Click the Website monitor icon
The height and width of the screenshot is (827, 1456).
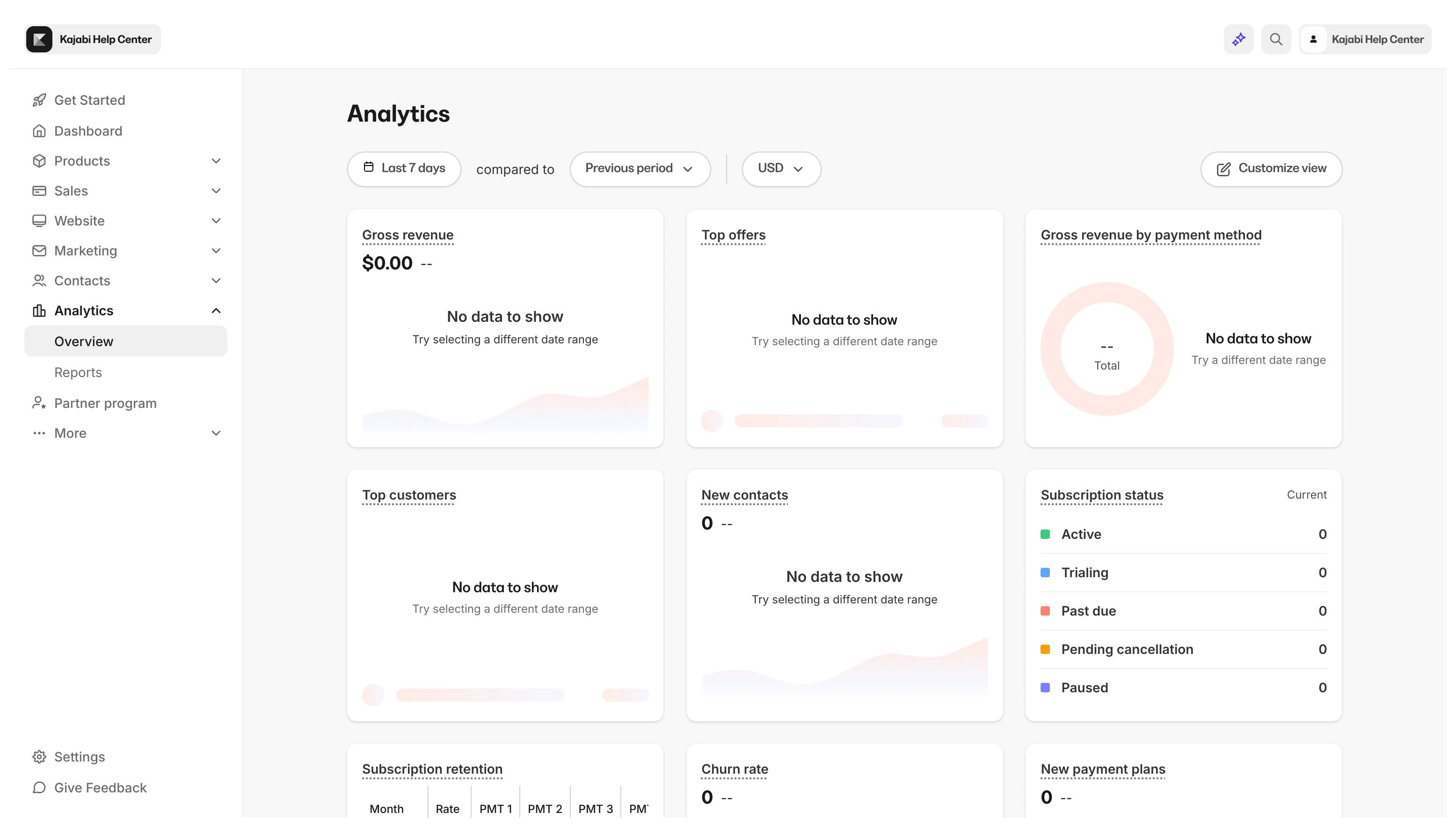(39, 220)
